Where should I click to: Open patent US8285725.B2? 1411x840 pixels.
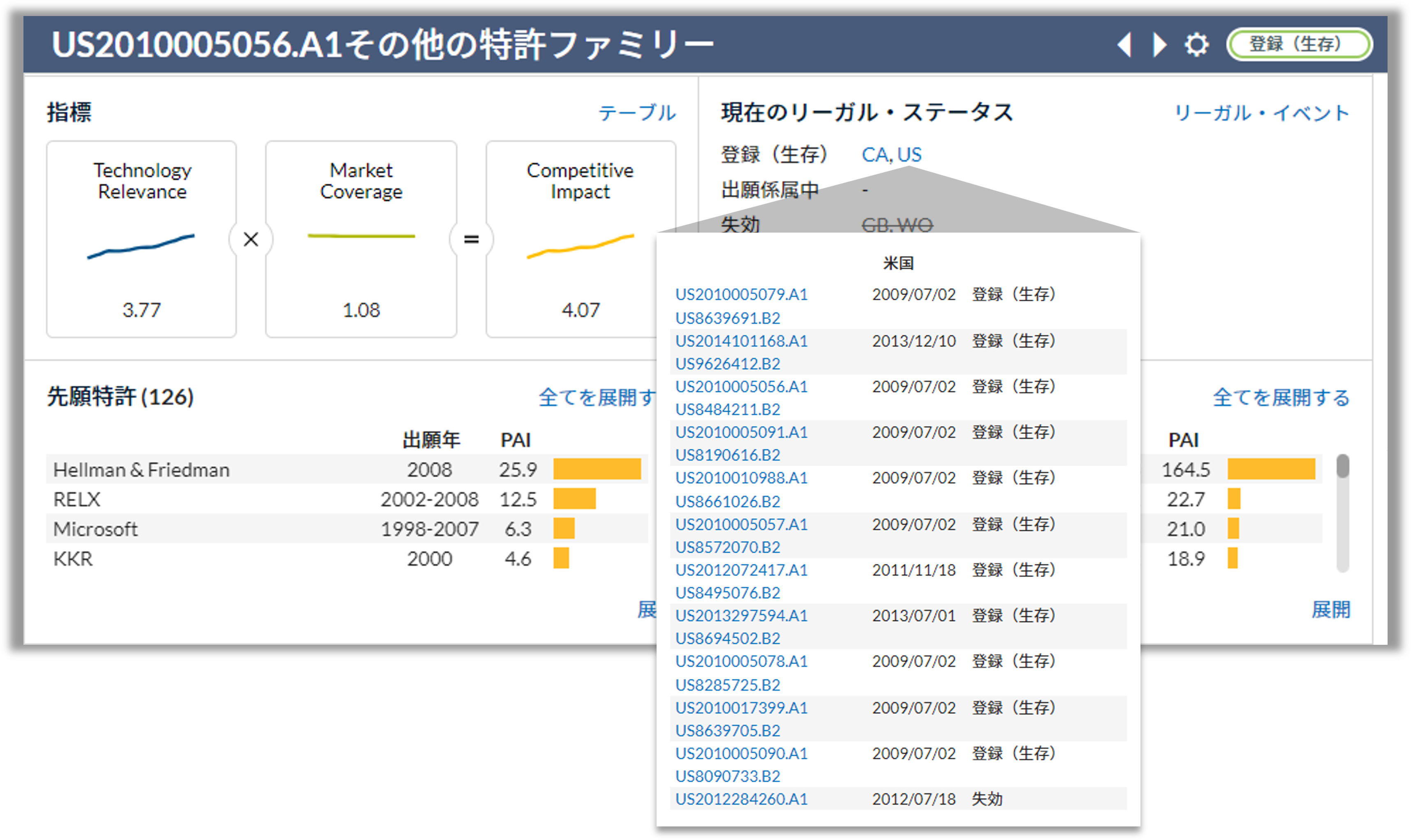click(x=728, y=685)
